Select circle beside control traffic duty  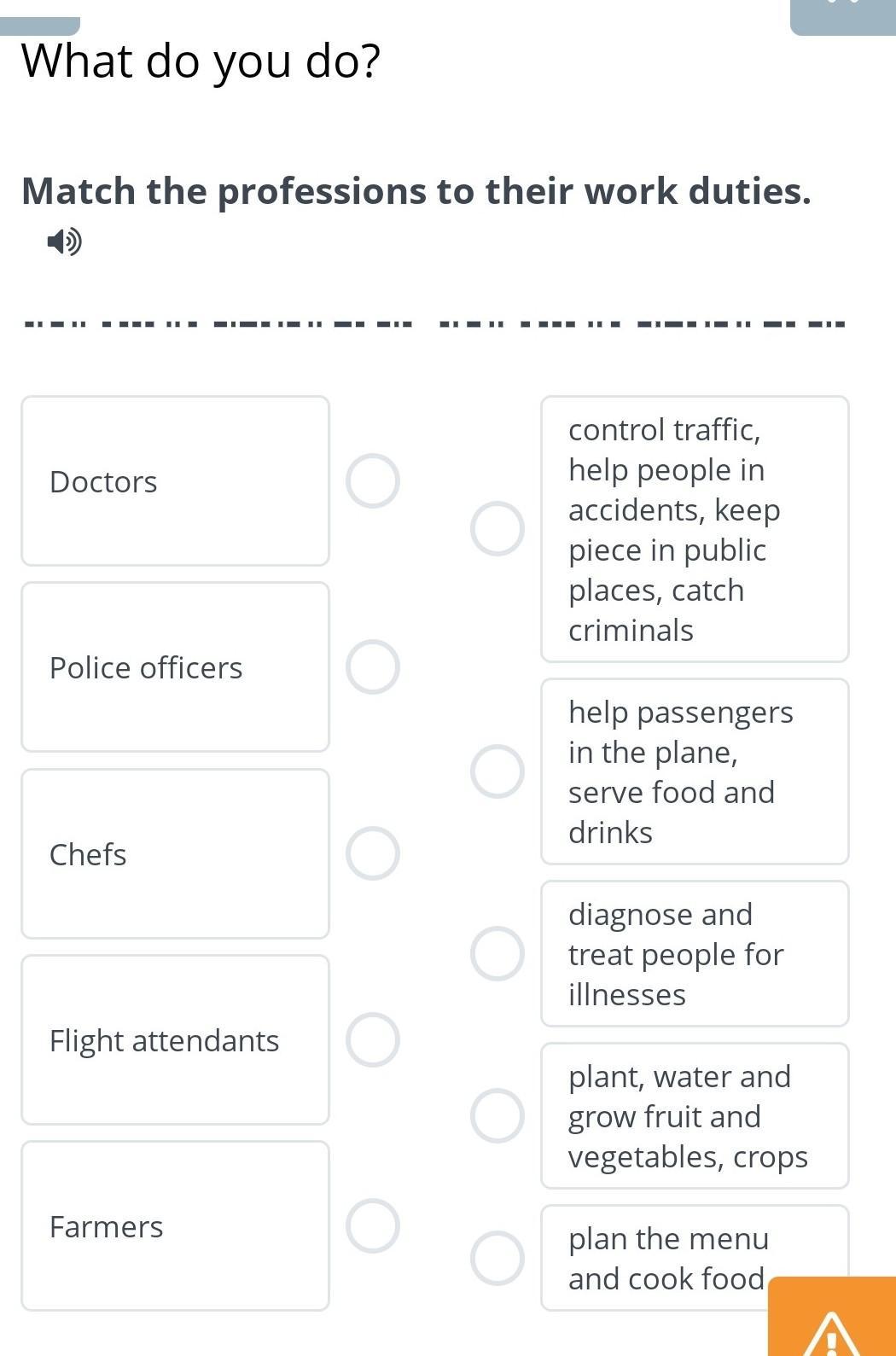[497, 529]
